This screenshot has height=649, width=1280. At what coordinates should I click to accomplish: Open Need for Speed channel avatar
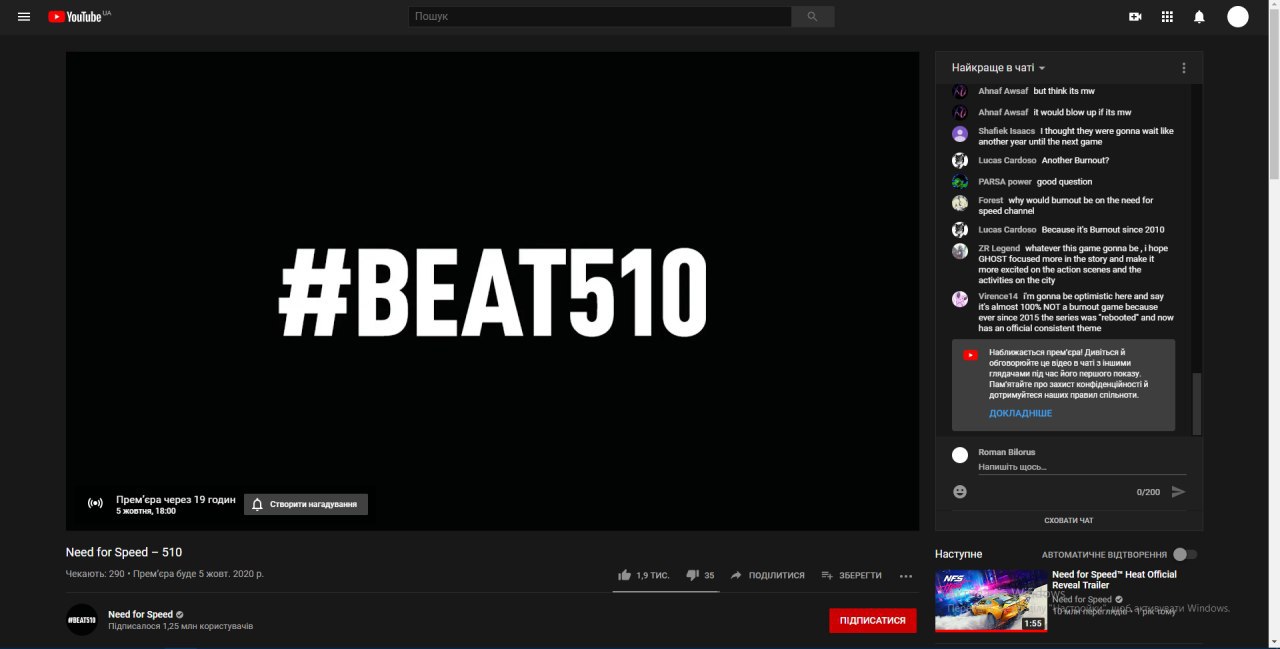[x=82, y=620]
